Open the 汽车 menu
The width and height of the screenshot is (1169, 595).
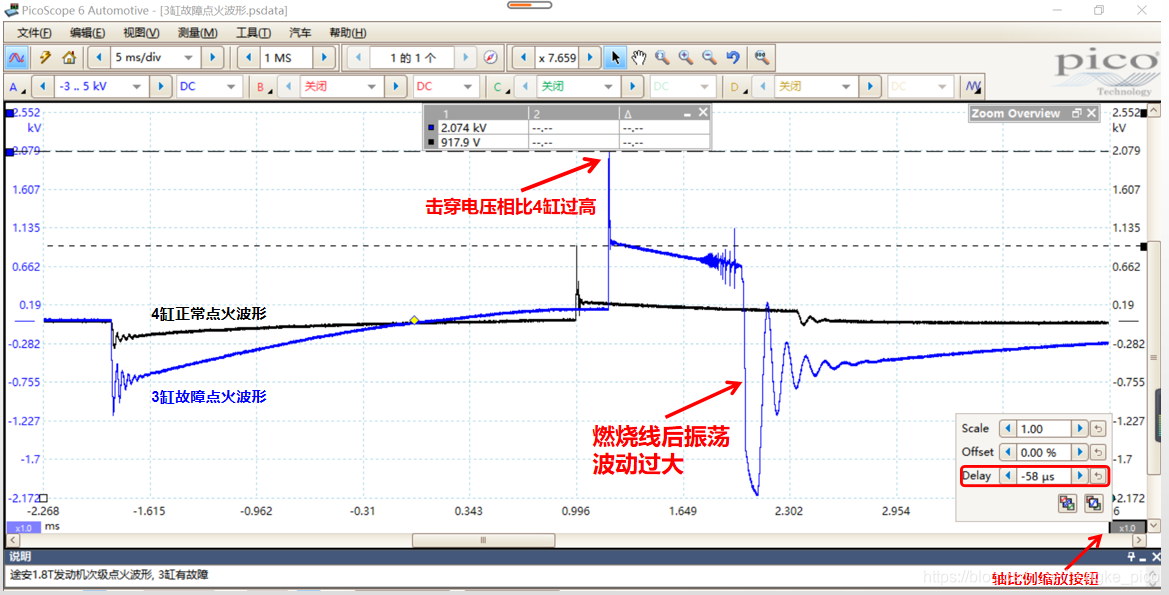pyautogui.click(x=300, y=33)
